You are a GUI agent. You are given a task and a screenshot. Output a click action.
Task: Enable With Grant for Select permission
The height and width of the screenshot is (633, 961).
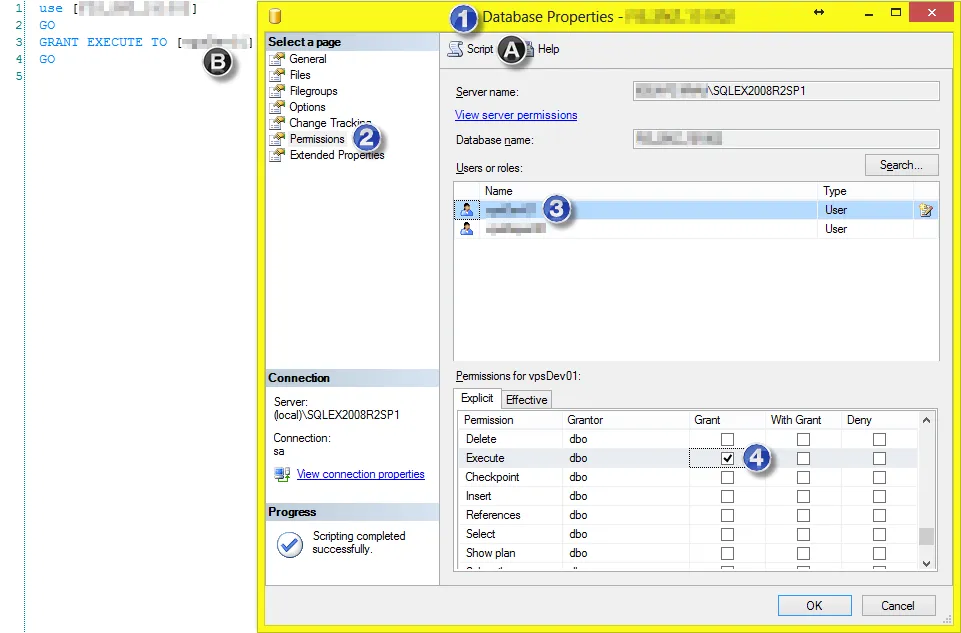point(803,534)
